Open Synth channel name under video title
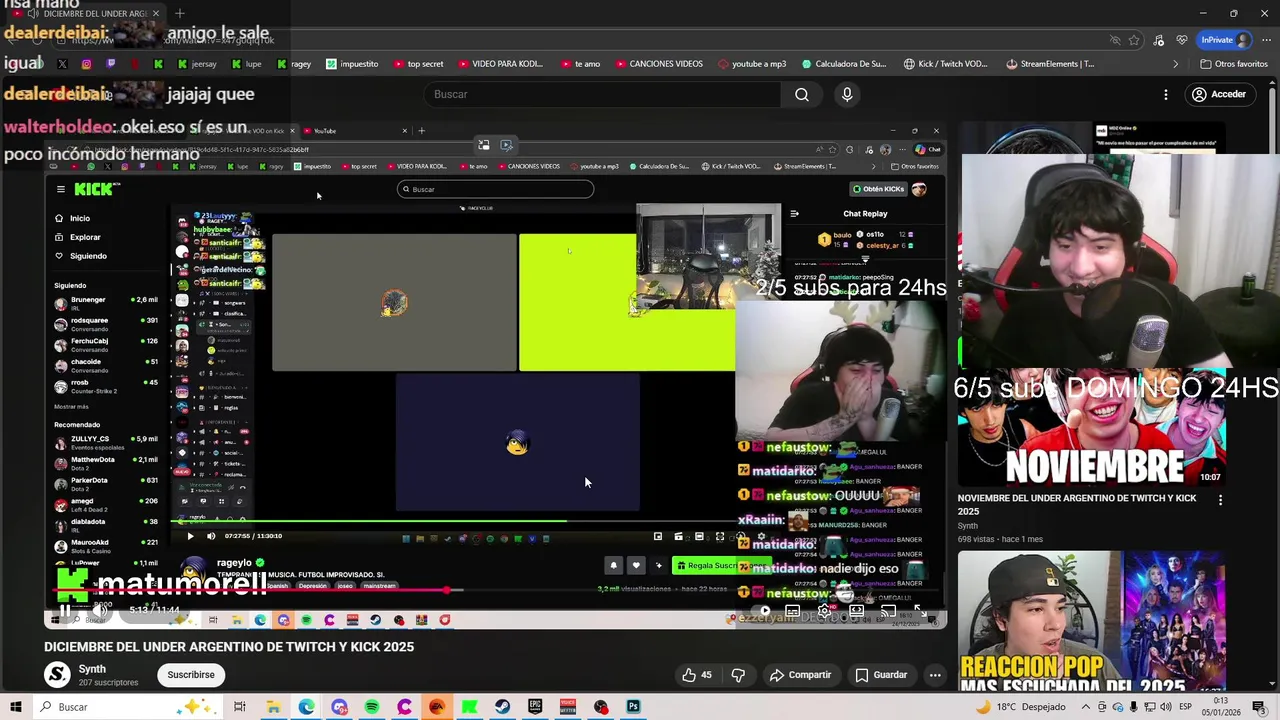 (92, 669)
